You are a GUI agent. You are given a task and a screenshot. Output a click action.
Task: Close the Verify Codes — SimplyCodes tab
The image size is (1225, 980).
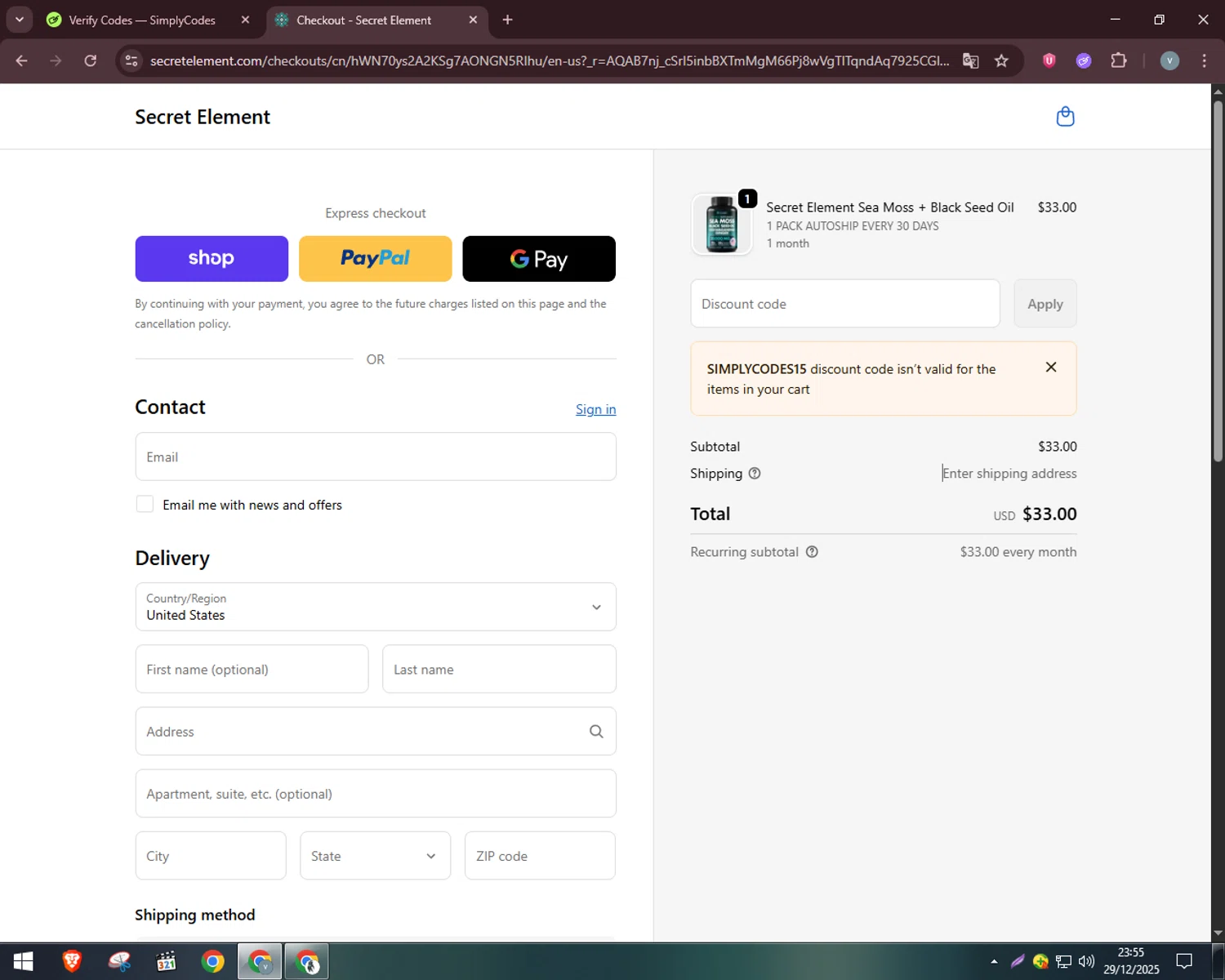click(245, 20)
